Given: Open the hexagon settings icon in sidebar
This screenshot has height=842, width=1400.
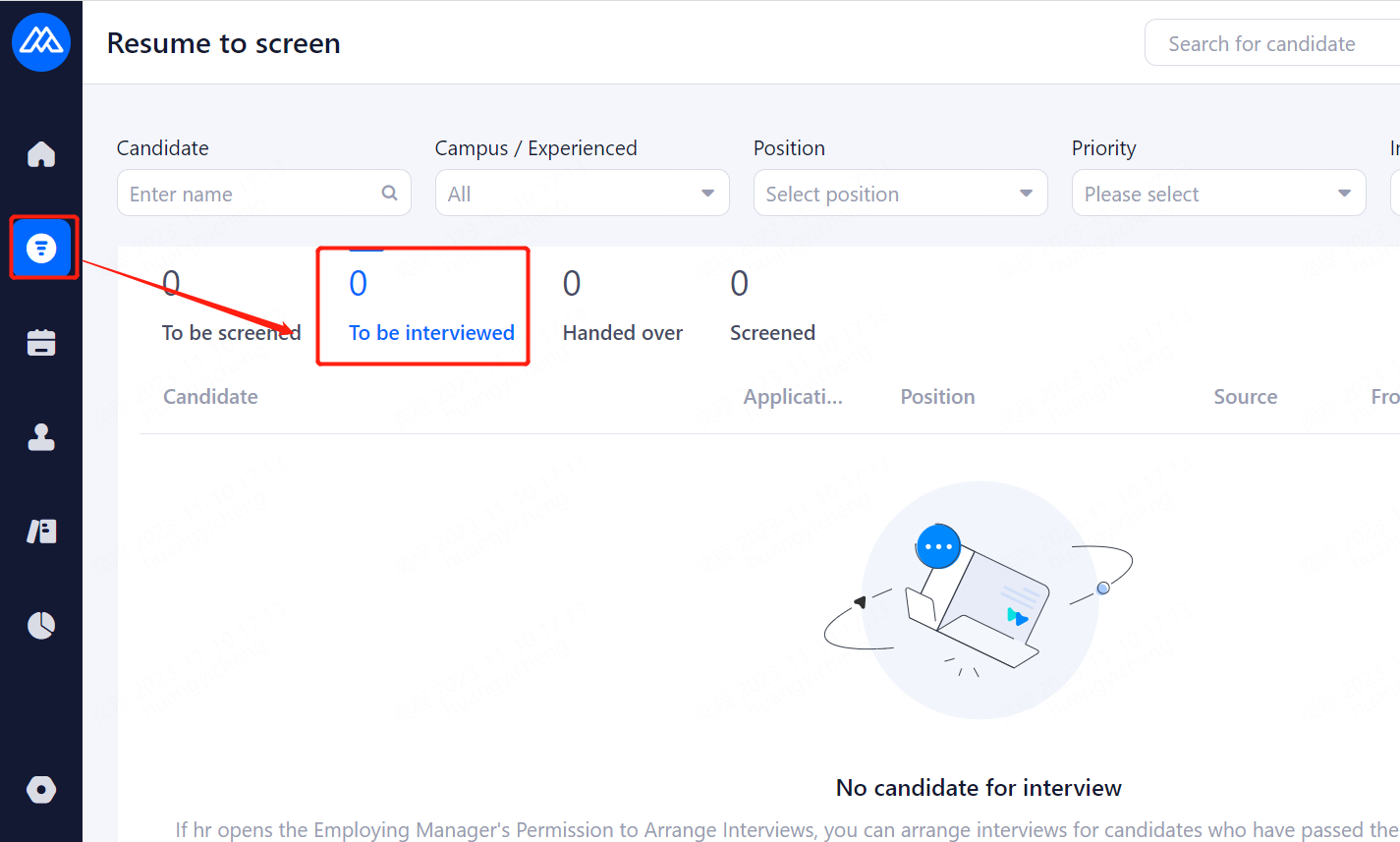Looking at the screenshot, I should tap(41, 789).
